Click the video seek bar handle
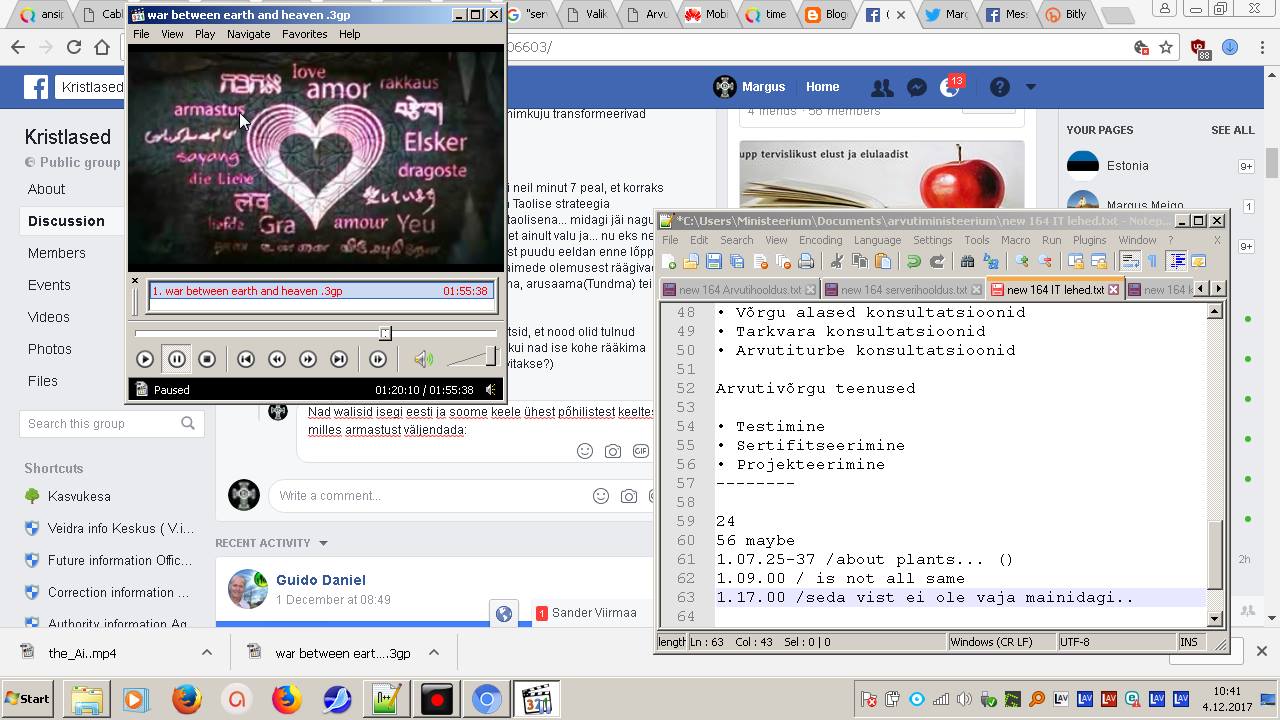Viewport: 1280px width, 720px height. 385,333
